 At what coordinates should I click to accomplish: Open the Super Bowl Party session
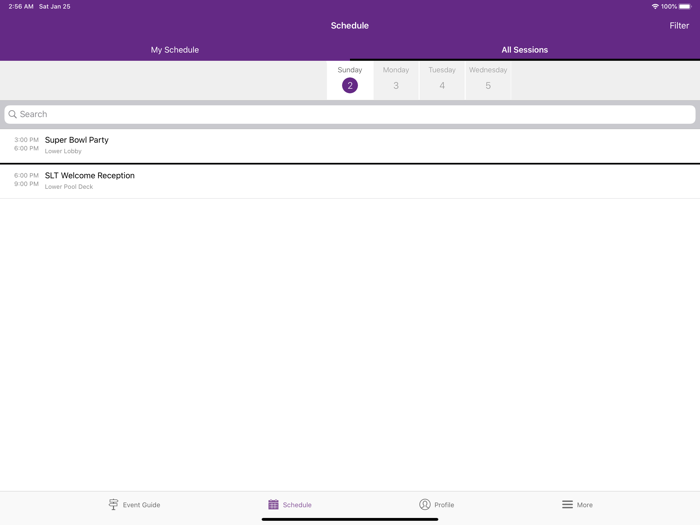(x=350, y=146)
